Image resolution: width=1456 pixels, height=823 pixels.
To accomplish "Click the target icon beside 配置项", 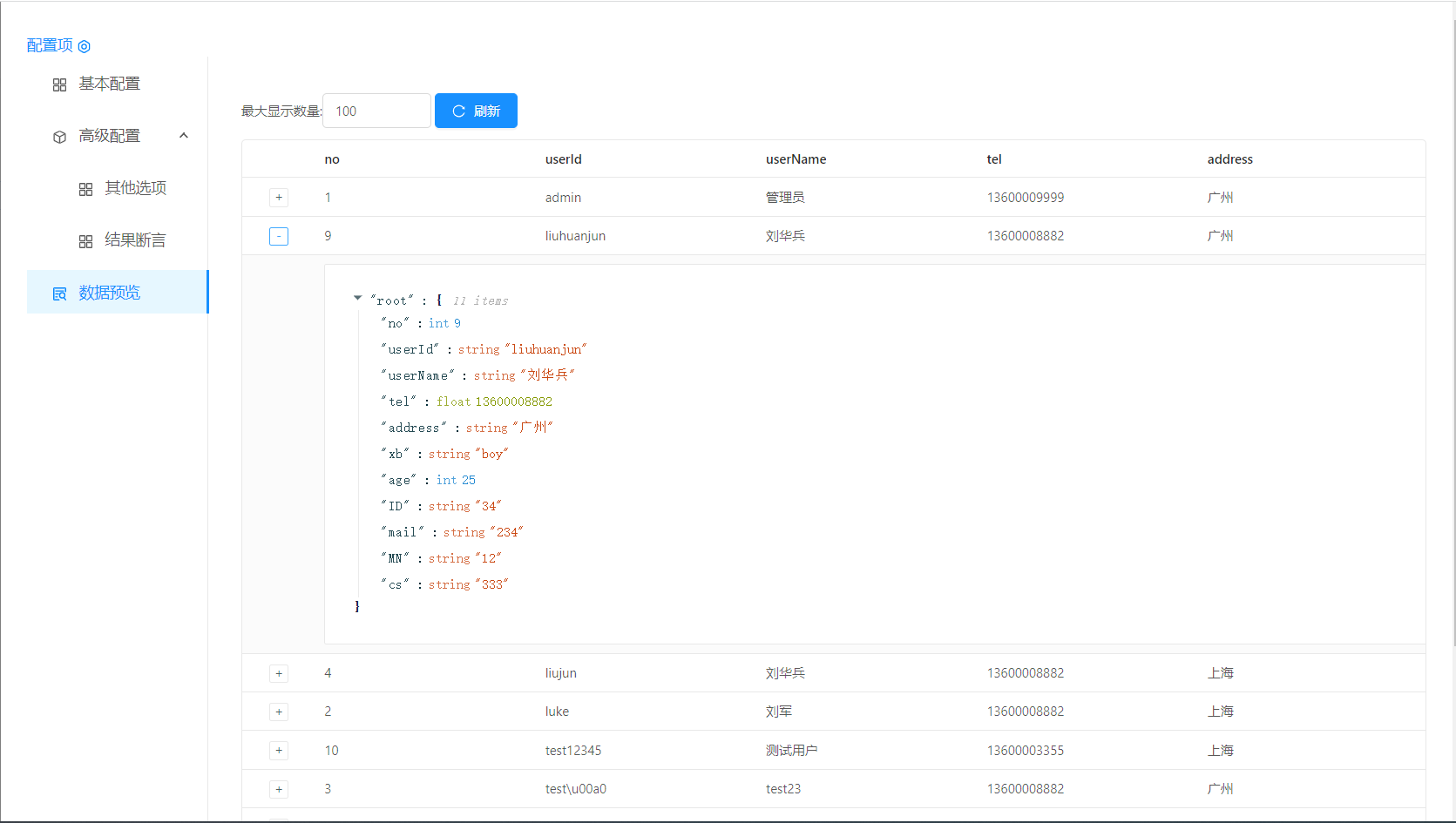I will click(x=85, y=46).
